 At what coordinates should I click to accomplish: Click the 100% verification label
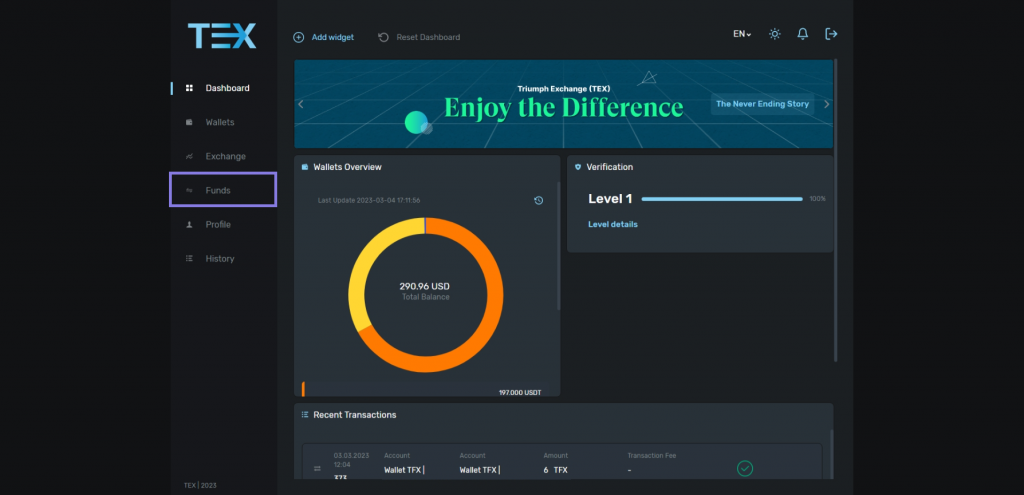(x=818, y=199)
